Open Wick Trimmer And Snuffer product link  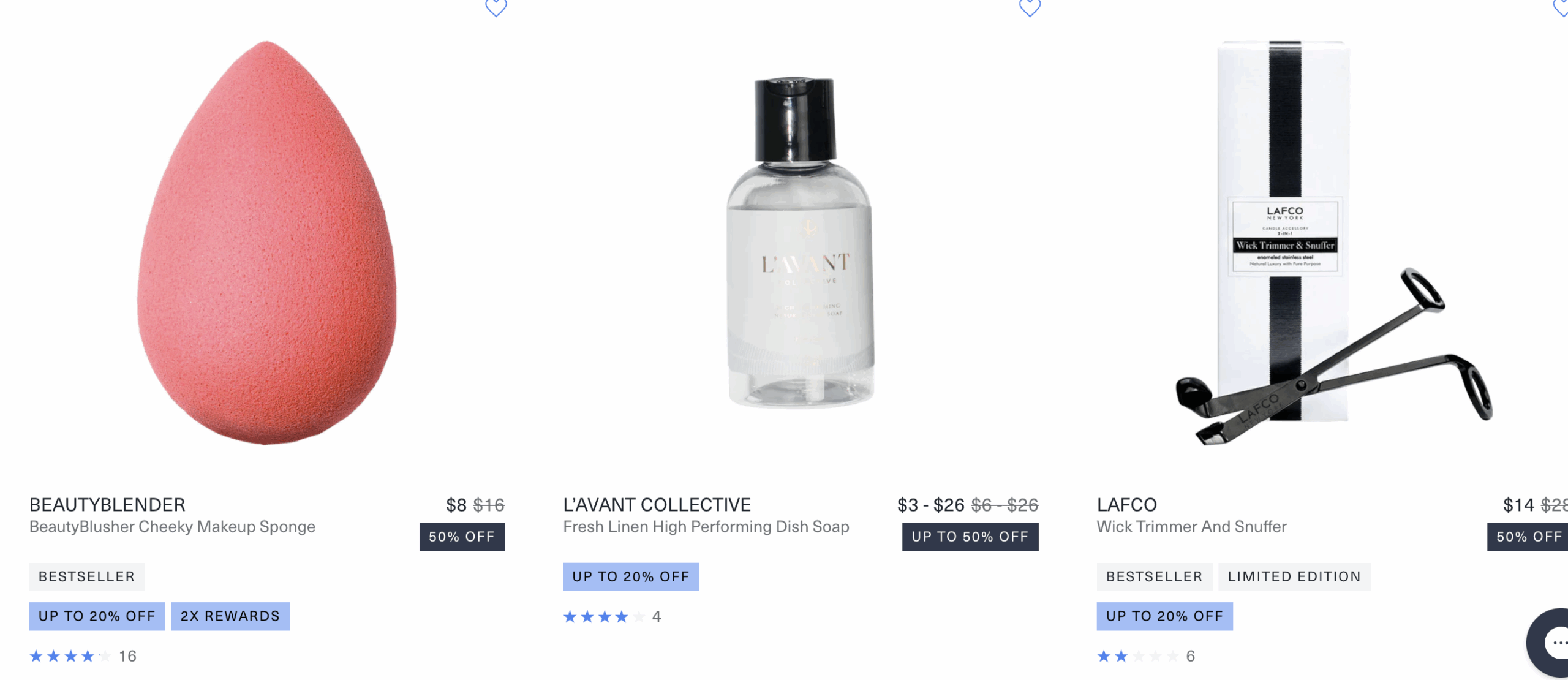pos(1191,527)
